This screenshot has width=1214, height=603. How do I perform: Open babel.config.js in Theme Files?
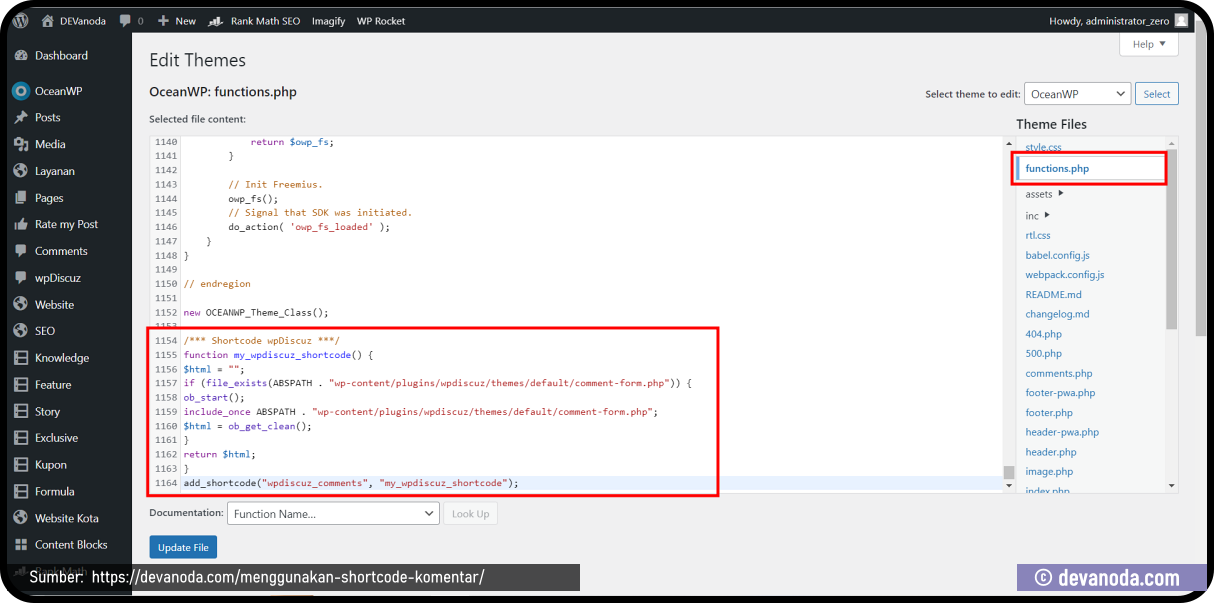coord(1057,256)
